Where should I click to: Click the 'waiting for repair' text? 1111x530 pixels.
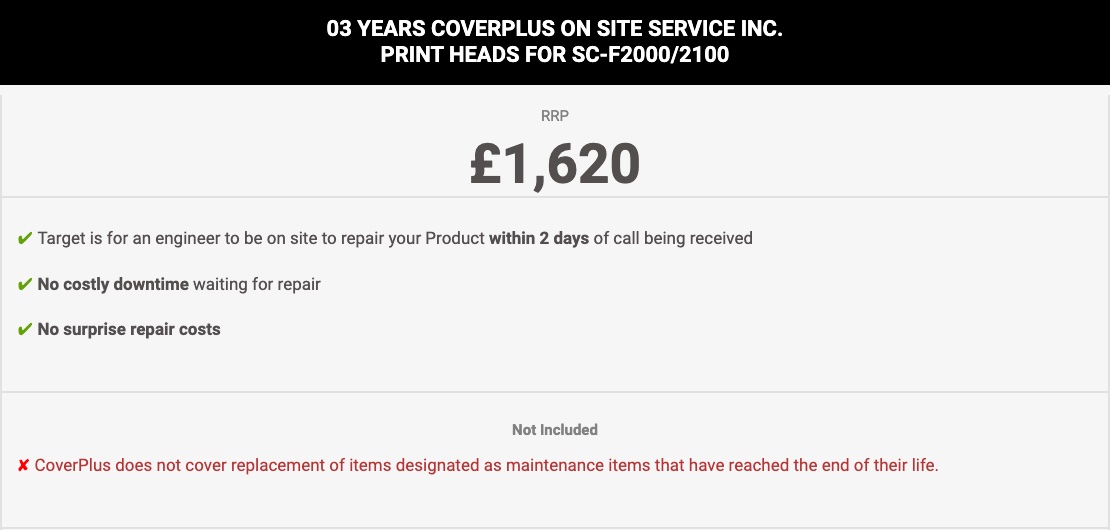pos(257,284)
